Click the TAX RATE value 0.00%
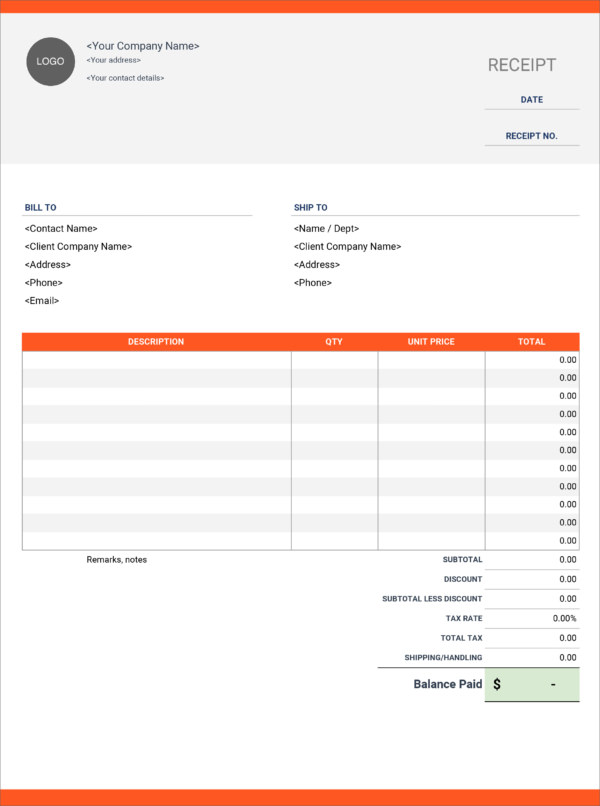600x806 pixels. [565, 618]
